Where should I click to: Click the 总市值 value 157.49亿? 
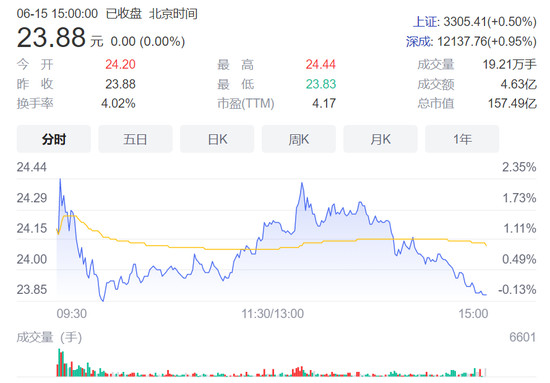[x=512, y=103]
